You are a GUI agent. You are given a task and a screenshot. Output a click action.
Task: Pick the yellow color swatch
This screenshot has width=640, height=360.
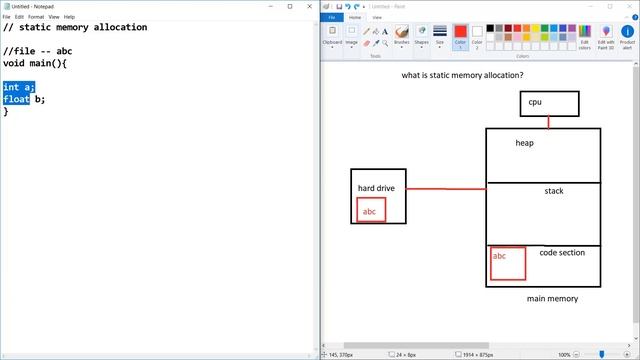point(536,28)
